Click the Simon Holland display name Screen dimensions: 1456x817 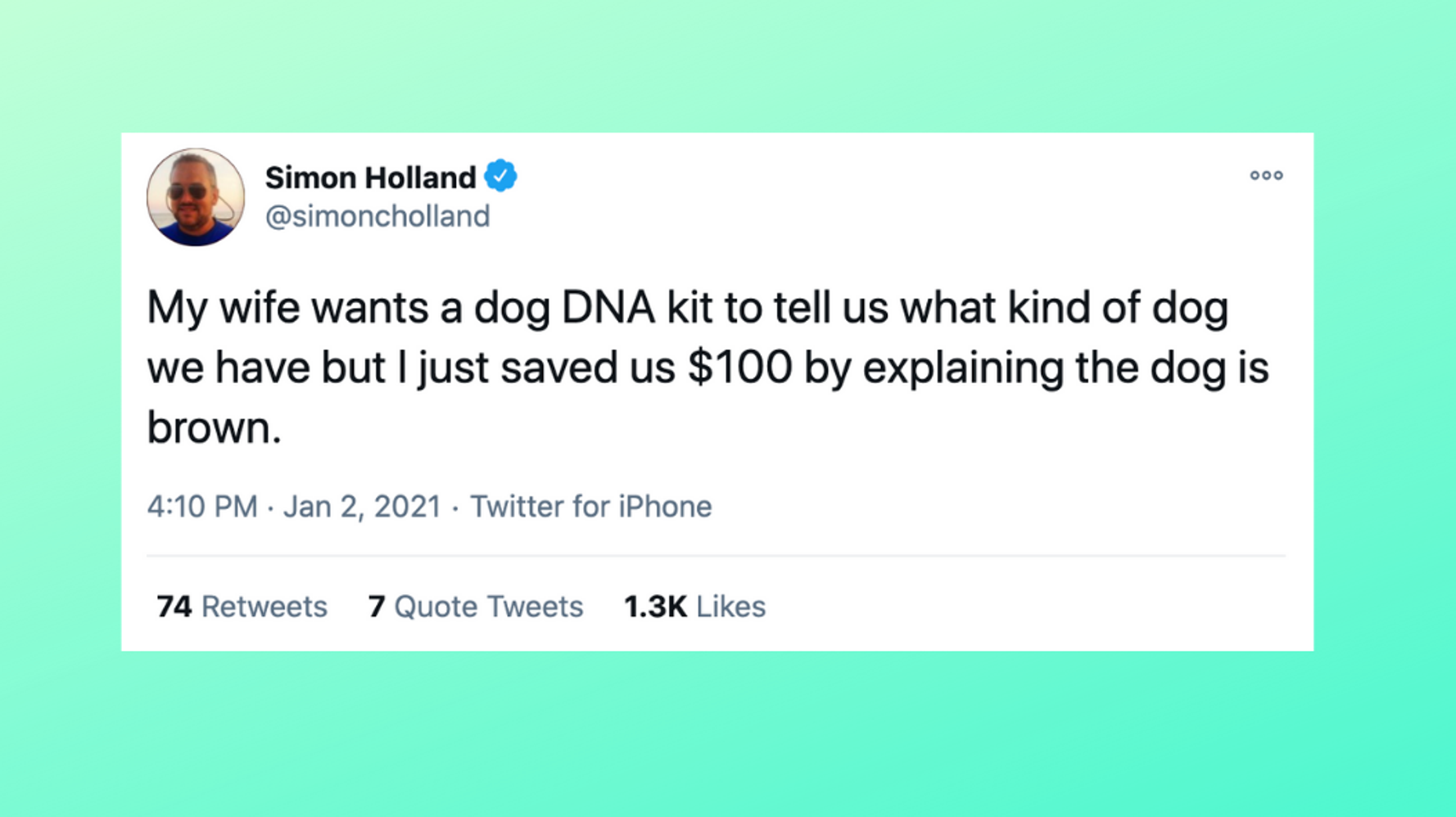[370, 178]
